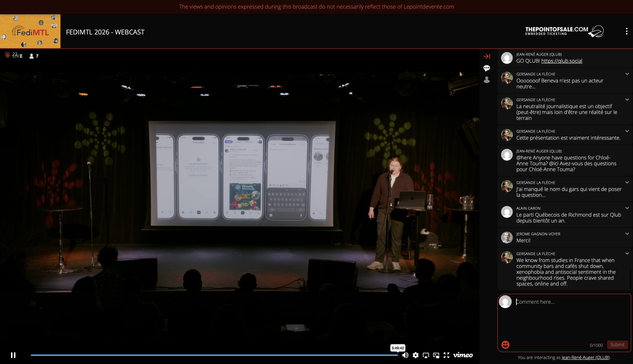Click Jérôme Gagnon-Voyer's avatar

pyautogui.click(x=507, y=237)
